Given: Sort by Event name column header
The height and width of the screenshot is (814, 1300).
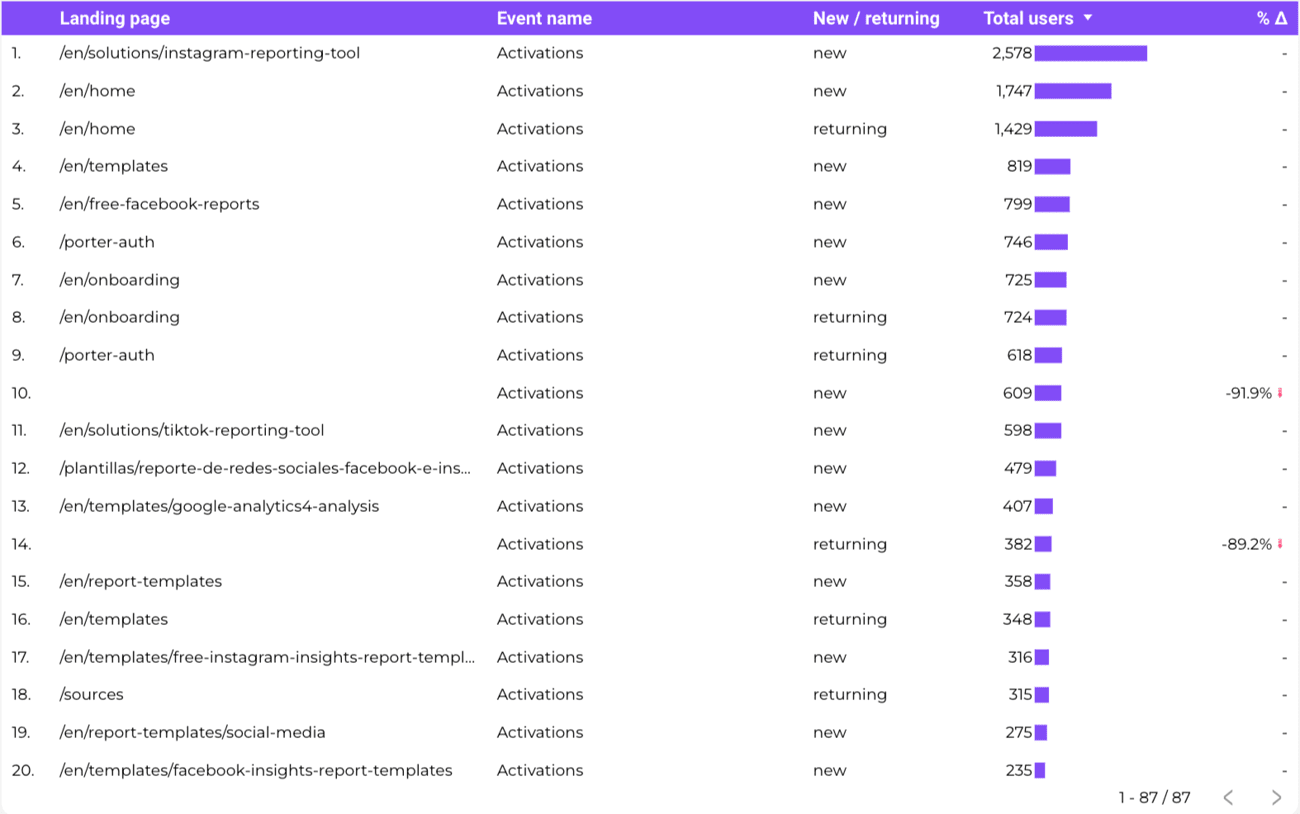Looking at the screenshot, I should point(544,18).
